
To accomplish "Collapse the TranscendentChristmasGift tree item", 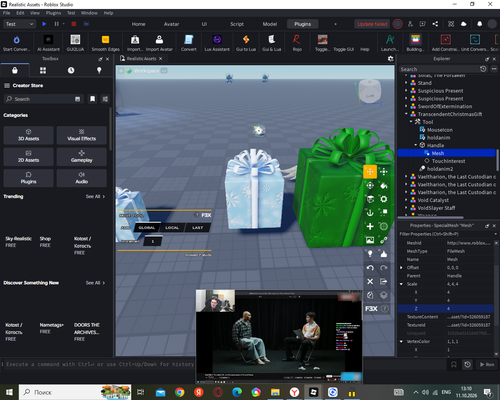I will (x=406, y=114).
